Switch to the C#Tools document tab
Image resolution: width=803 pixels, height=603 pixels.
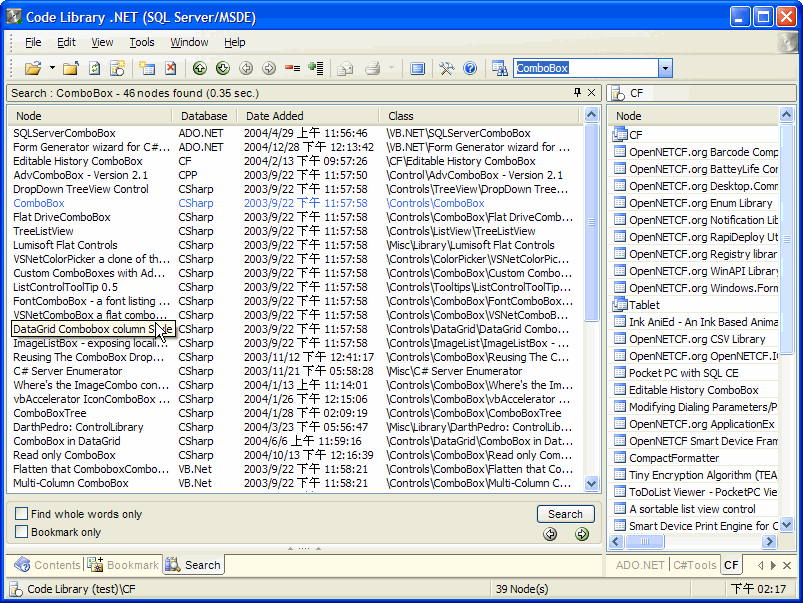pos(694,565)
